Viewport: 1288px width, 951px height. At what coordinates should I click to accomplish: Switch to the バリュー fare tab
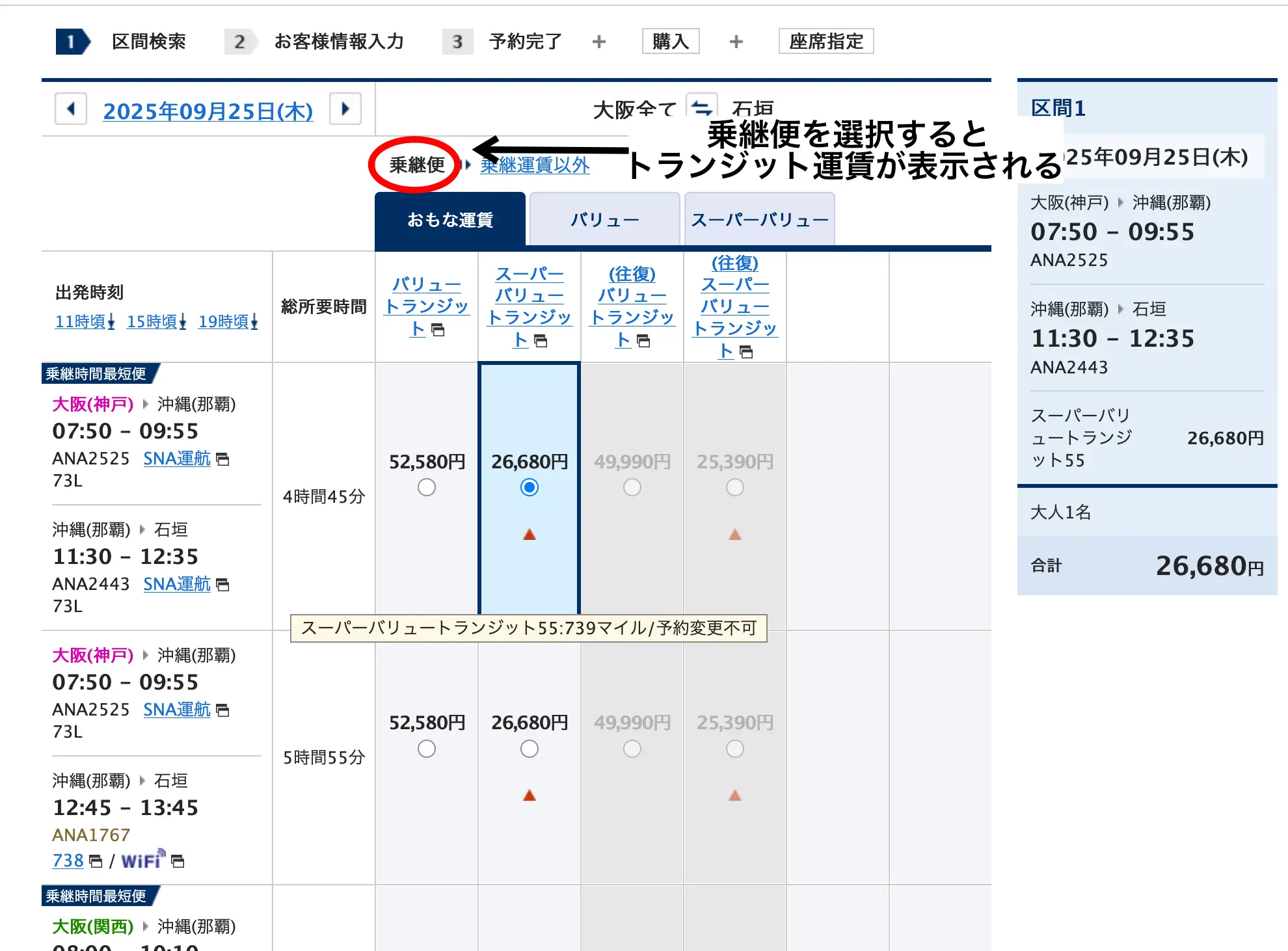point(604,220)
